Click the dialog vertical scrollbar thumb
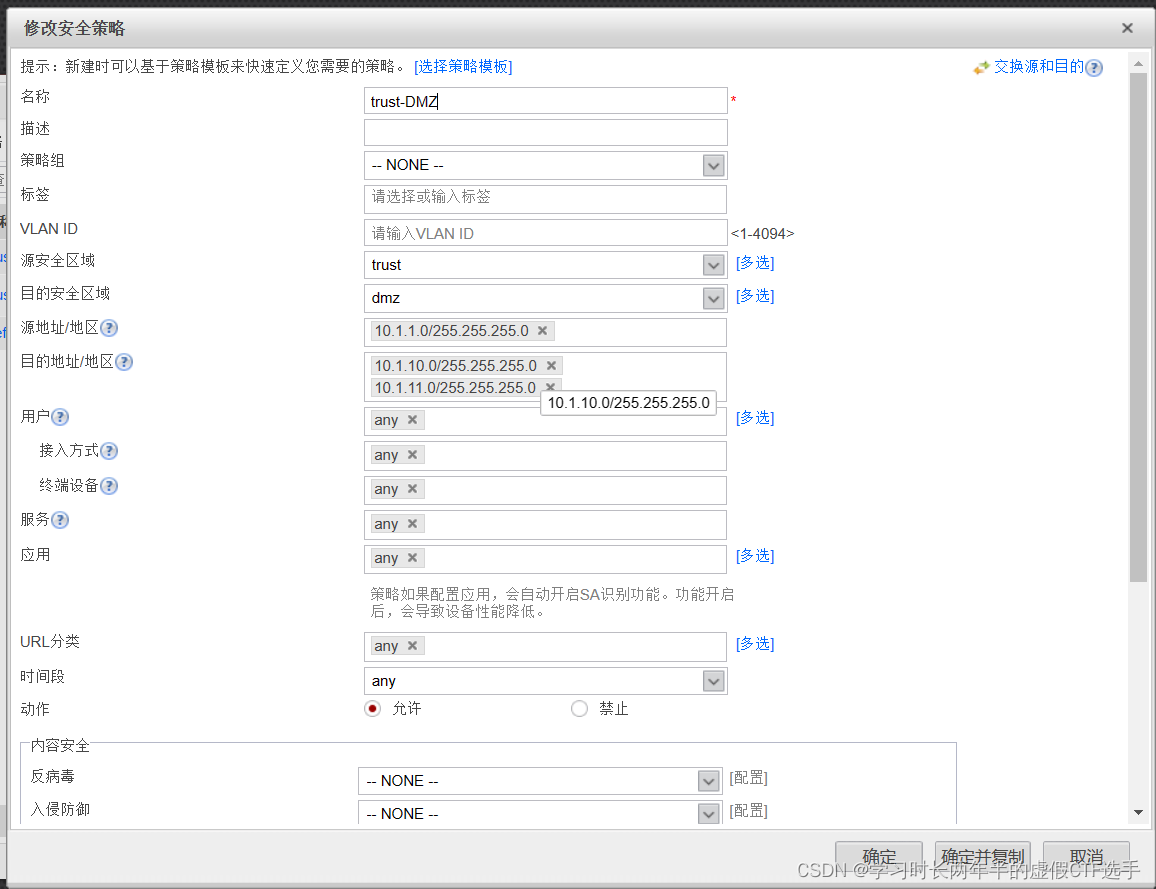Screen dimensions: 1156x889 (1138, 327)
